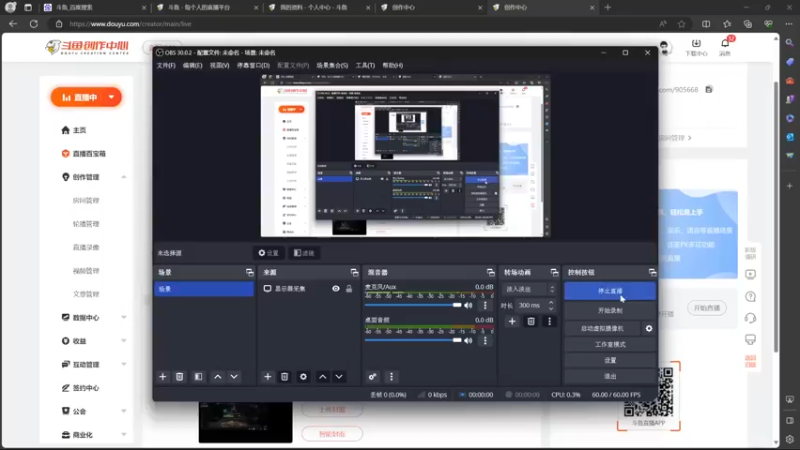This screenshot has width=800, height=450.
Task: Open transition properties dots in 转场动画
Action: (549, 321)
